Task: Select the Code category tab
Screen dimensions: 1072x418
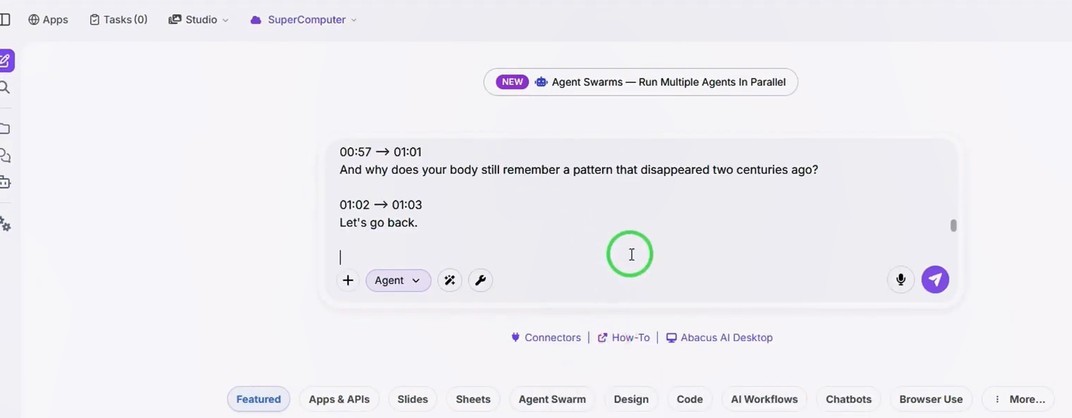Action: (690, 400)
